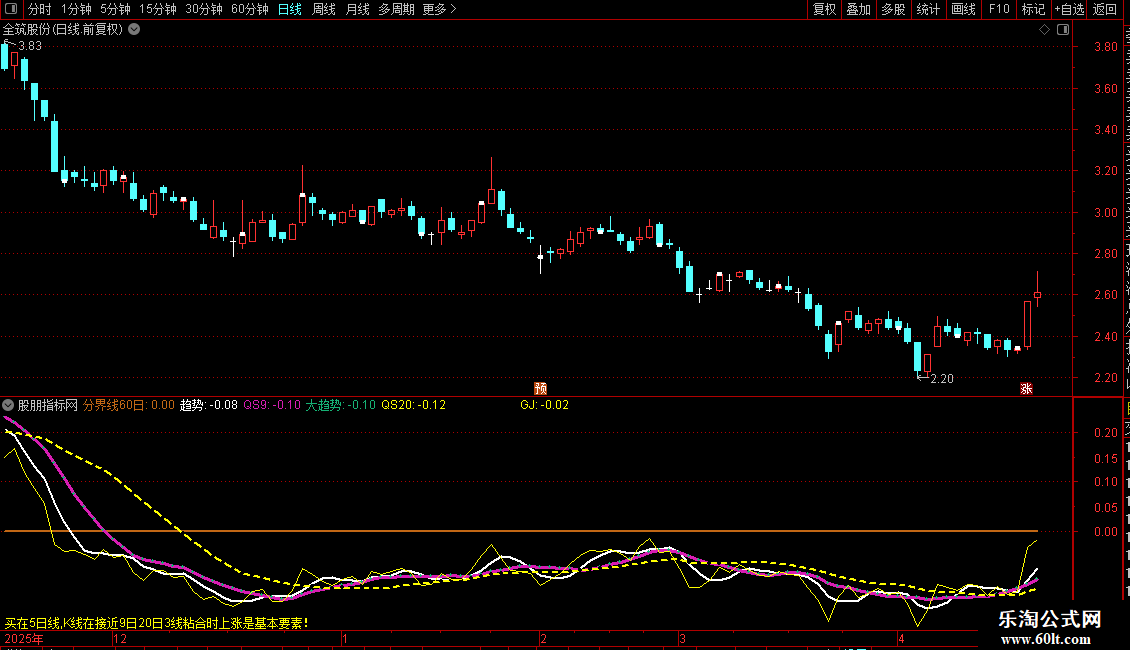Open F10 company information
Image resolution: width=1130 pixels, height=650 pixels.
pyautogui.click(x=998, y=9)
